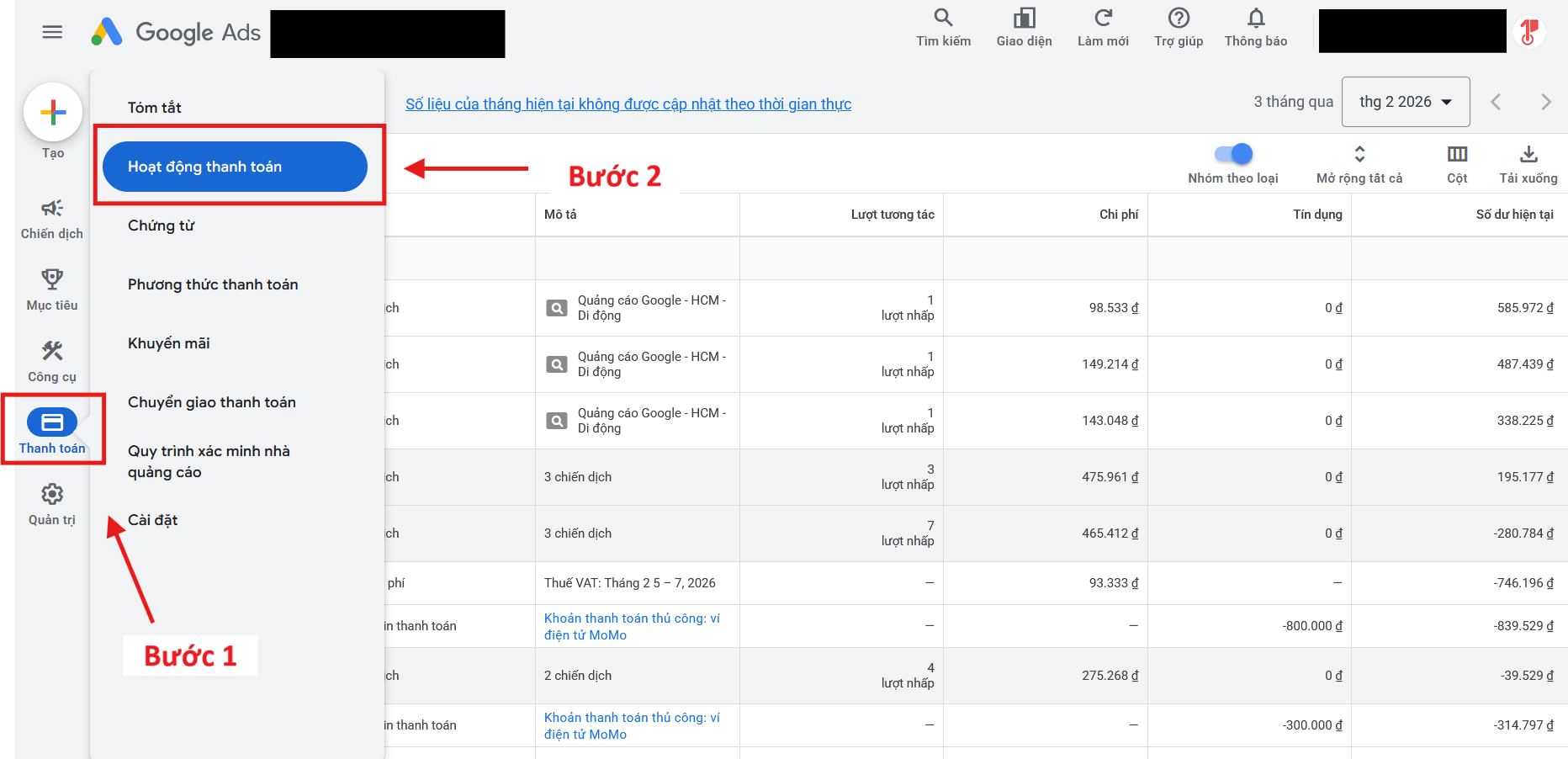1568x759 pixels.
Task: Select Chứng từ from the payment menu
Action: 161,225
